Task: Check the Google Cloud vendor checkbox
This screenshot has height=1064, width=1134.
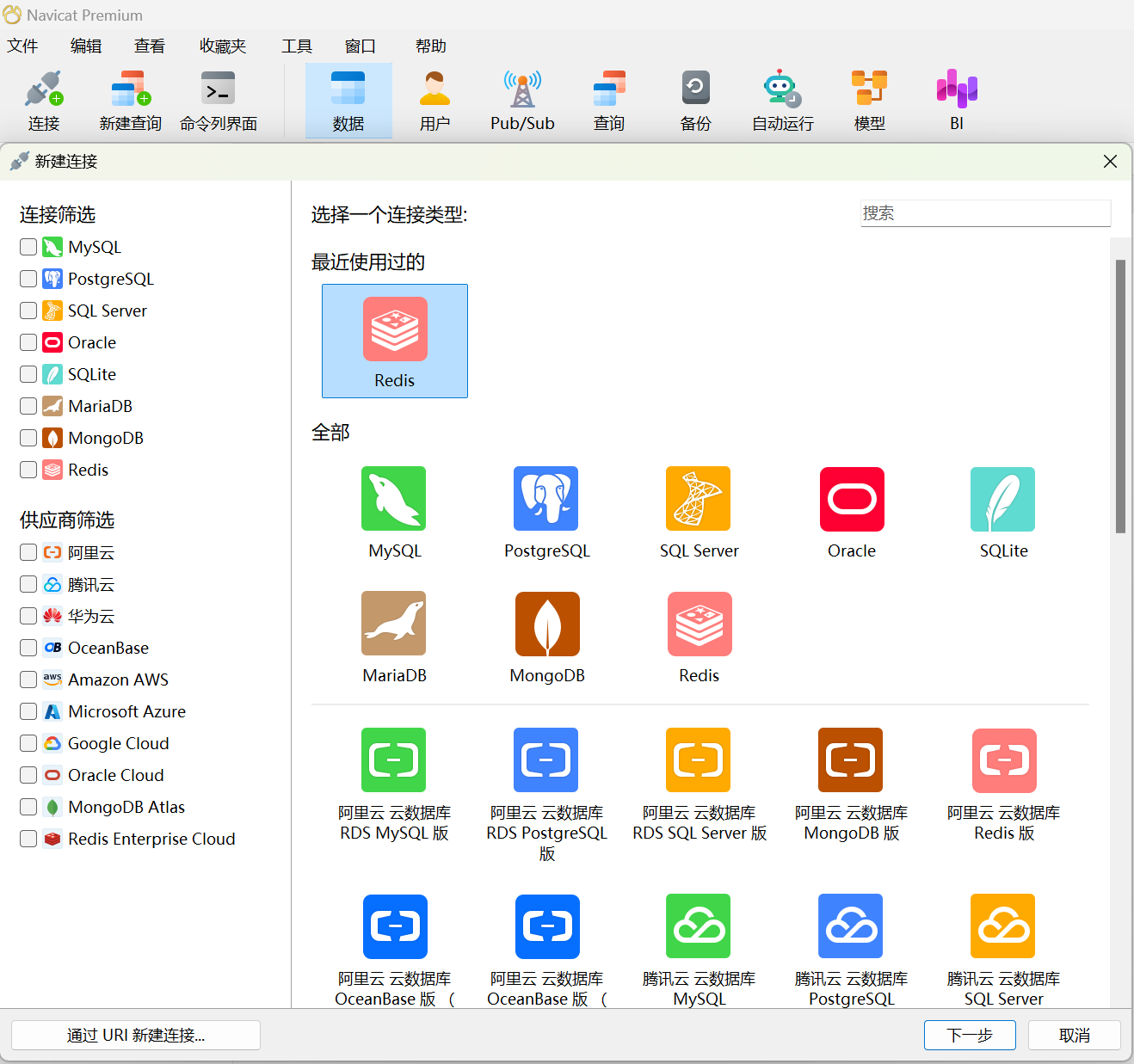Action: [x=28, y=743]
